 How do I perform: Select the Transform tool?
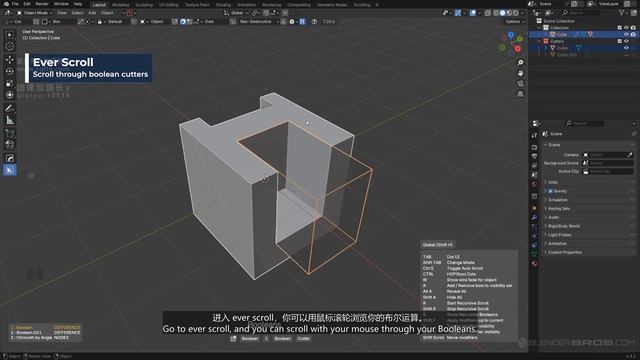click(10, 95)
